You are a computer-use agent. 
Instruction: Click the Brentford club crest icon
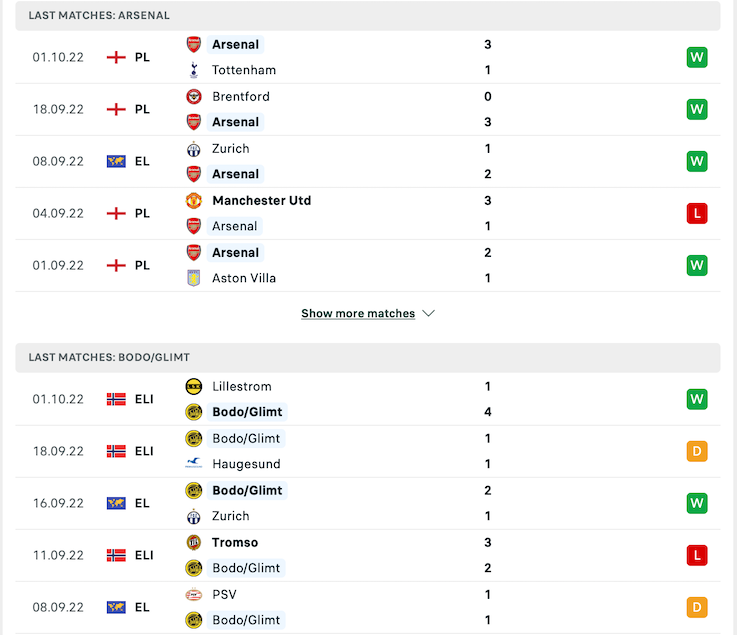[194, 96]
